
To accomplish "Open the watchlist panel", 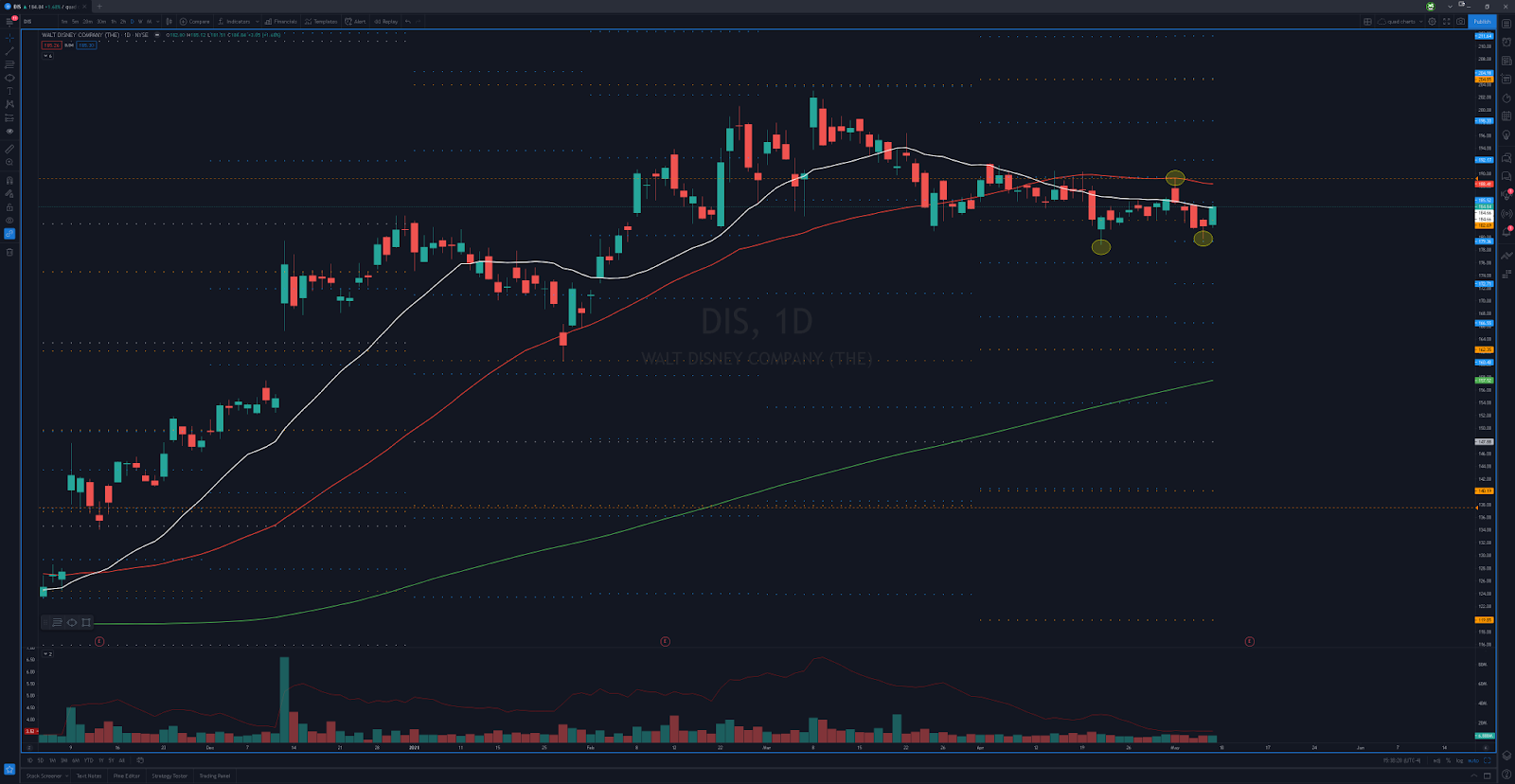I will point(1506,24).
